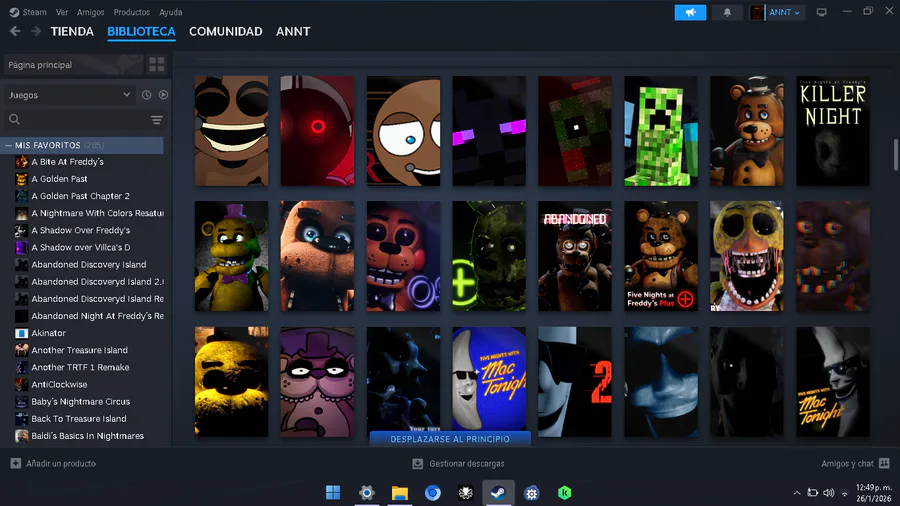Open the Amigos menu
This screenshot has width=900, height=506.
coord(91,12)
